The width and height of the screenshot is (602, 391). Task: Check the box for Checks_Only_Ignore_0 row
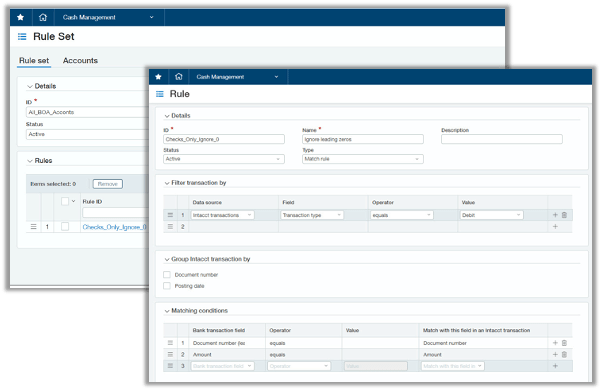(x=65, y=227)
